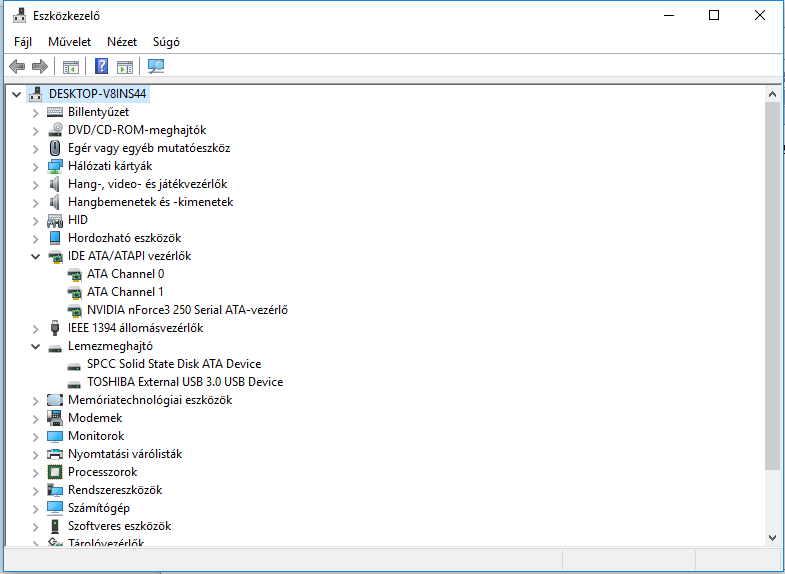Click the Rendszereszközök icon
The height and width of the screenshot is (574, 785).
tap(55, 490)
